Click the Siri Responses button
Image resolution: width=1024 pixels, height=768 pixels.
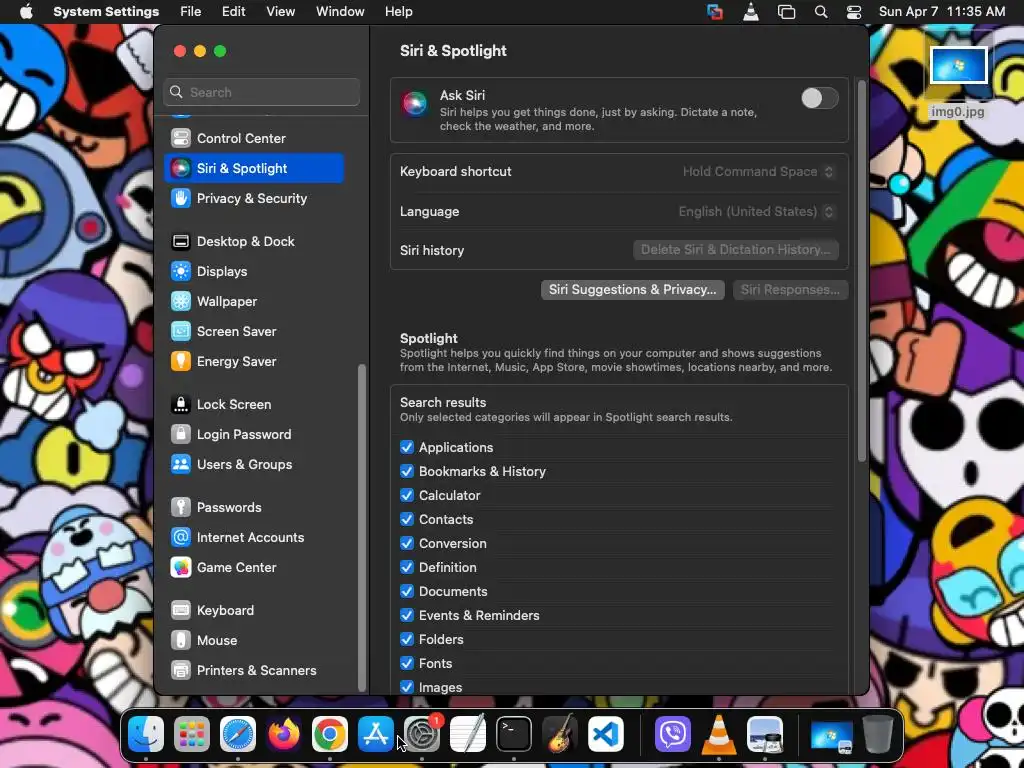790,290
